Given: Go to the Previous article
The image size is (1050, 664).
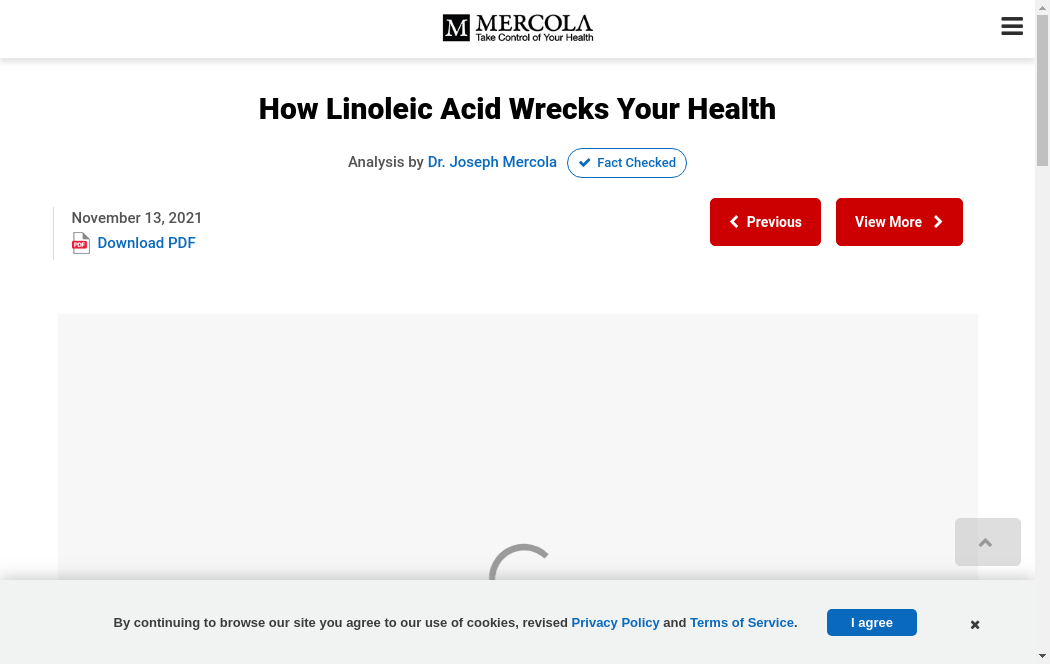Looking at the screenshot, I should click(x=765, y=222).
